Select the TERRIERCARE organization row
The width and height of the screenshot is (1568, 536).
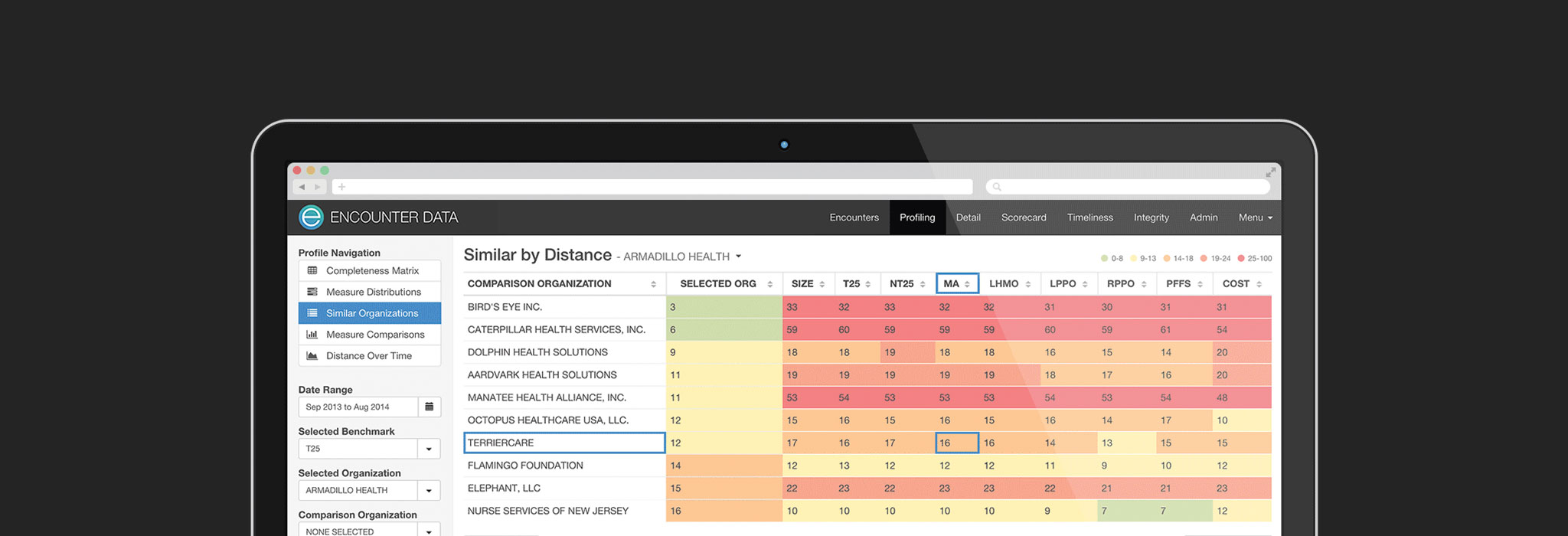(563, 443)
